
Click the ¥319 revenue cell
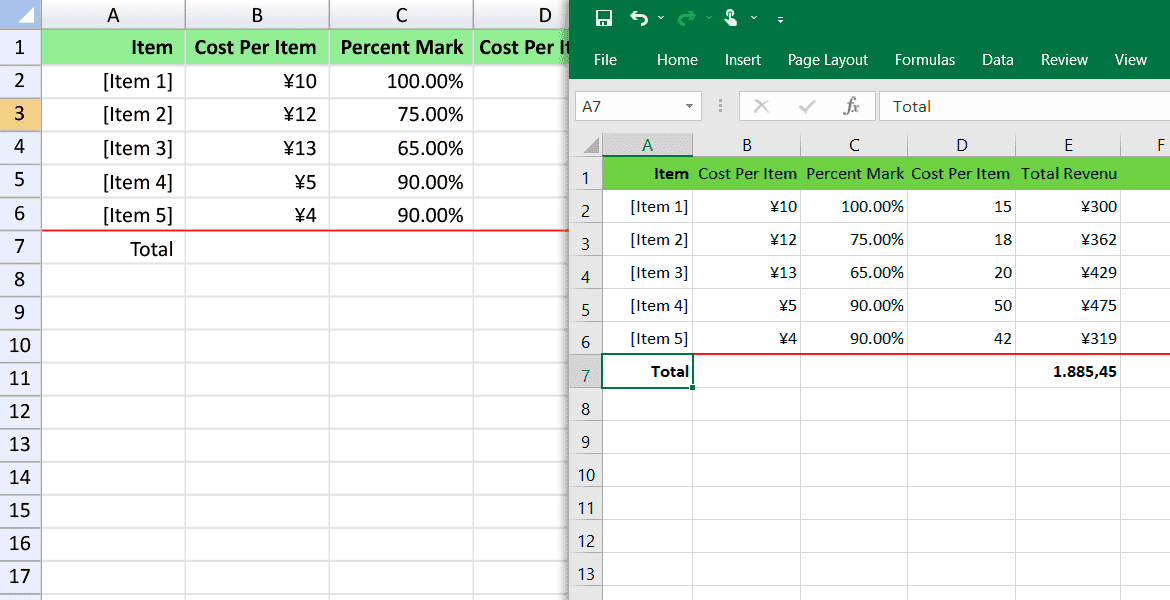click(x=1068, y=338)
